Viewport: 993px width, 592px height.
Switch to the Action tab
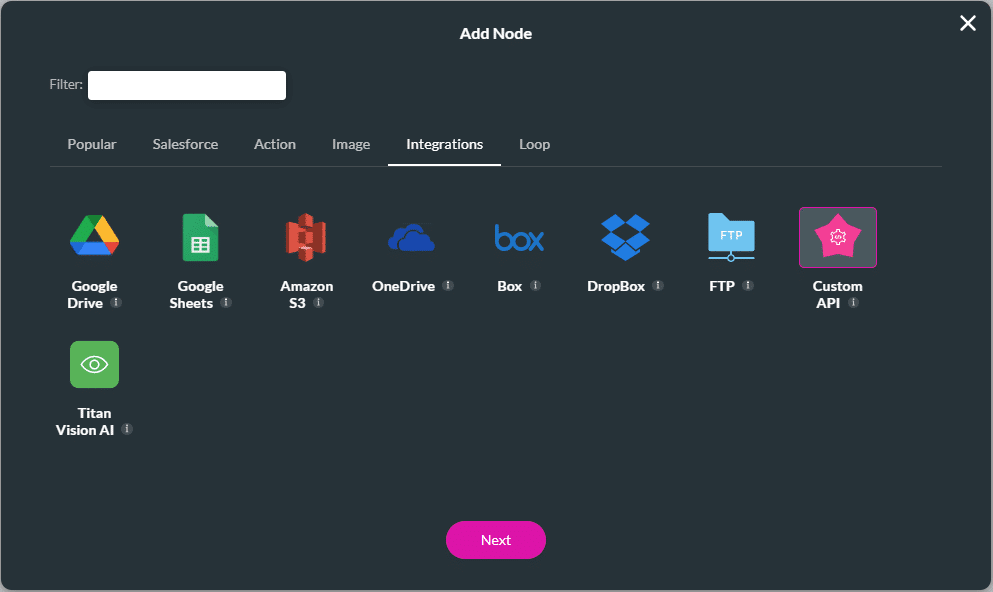point(274,144)
